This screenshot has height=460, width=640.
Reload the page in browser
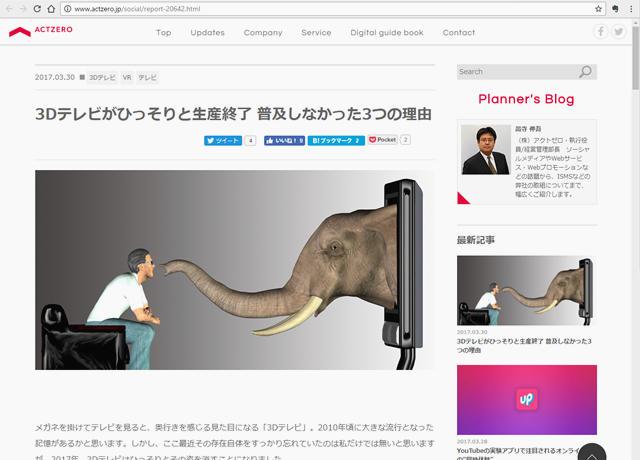coord(49,8)
